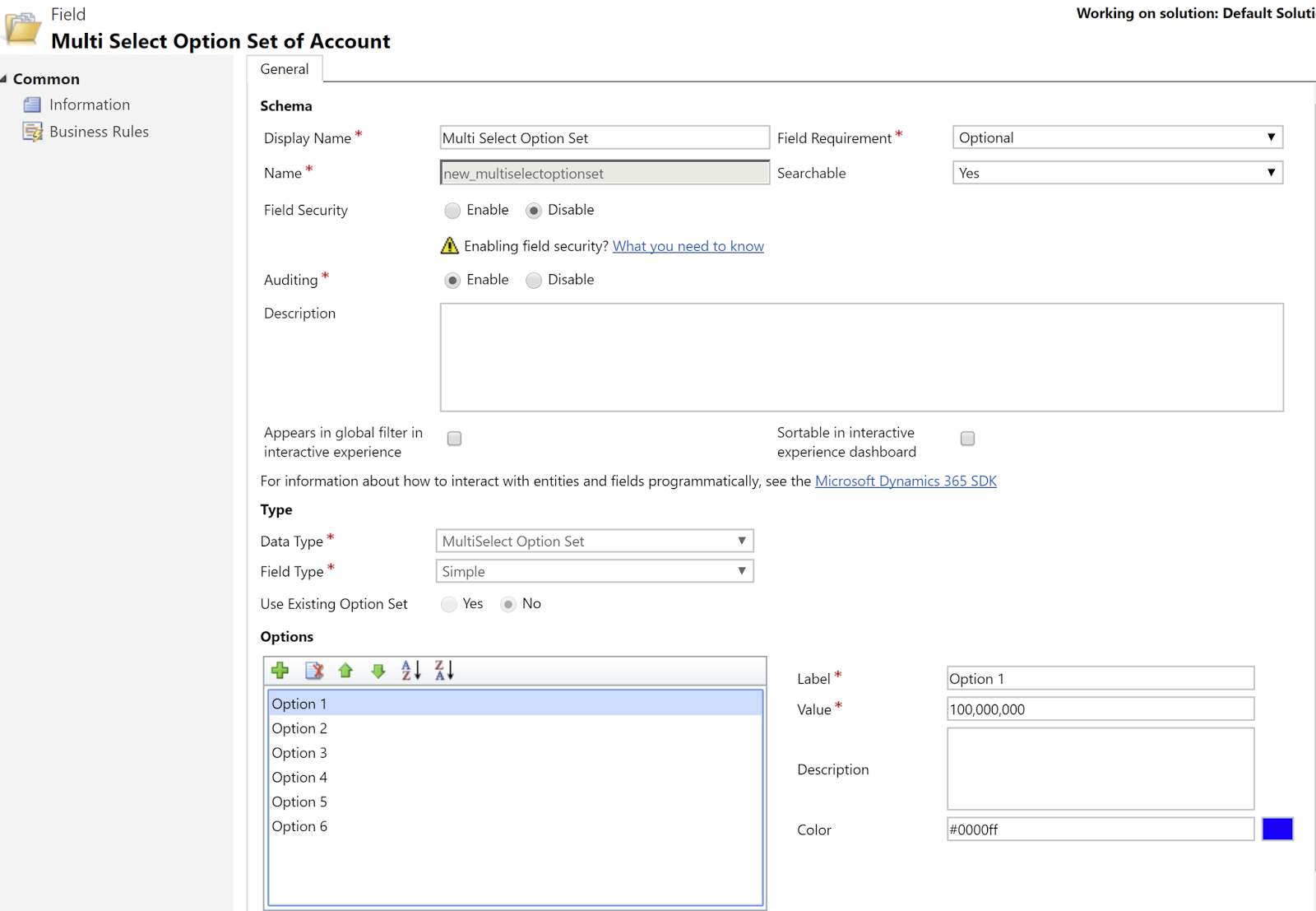
Task: Collapse the Common section
Action: point(7,78)
